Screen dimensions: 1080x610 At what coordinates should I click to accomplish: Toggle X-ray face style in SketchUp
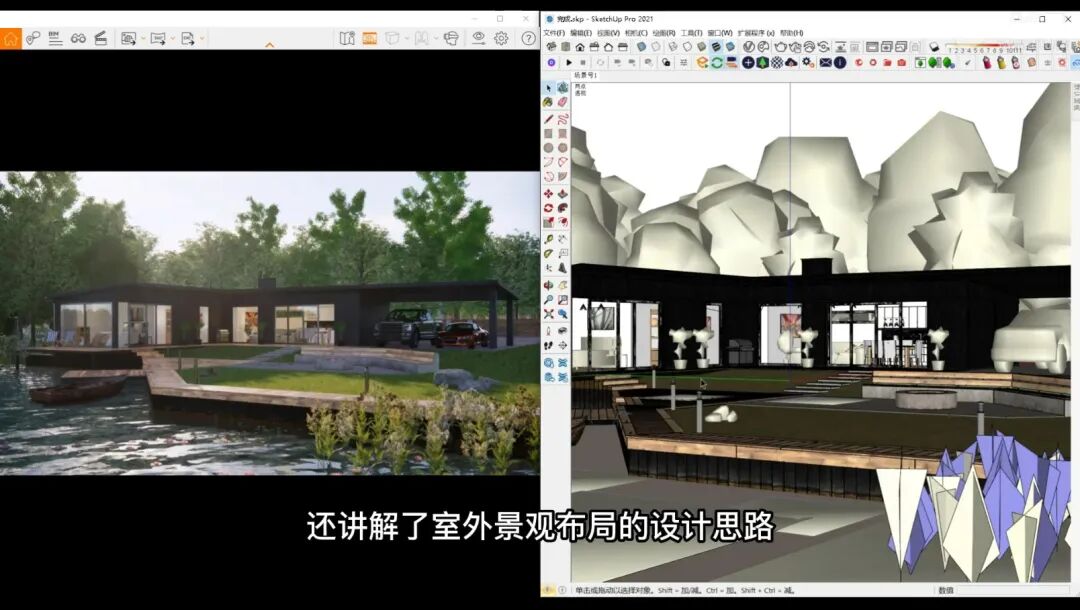(x=641, y=47)
